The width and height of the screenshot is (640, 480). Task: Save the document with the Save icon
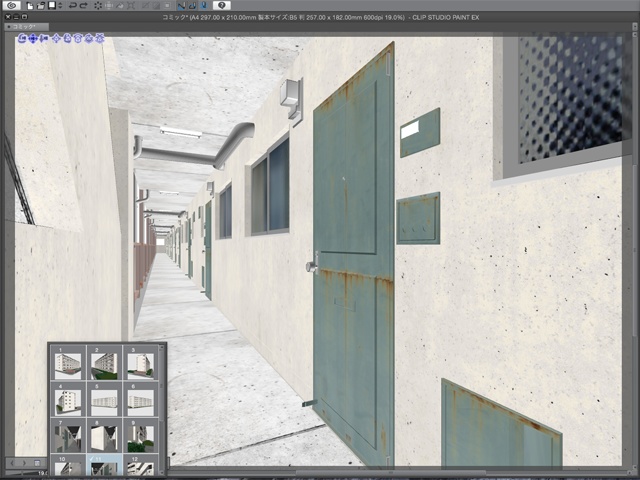(52, 5)
